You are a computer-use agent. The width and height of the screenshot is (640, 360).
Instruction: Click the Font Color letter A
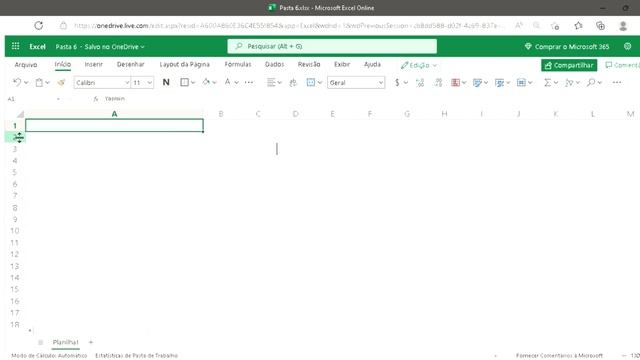click(227, 82)
